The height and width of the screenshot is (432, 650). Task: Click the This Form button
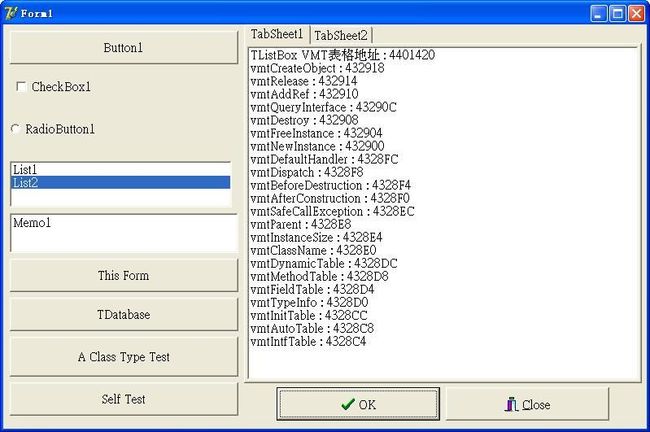(124, 275)
